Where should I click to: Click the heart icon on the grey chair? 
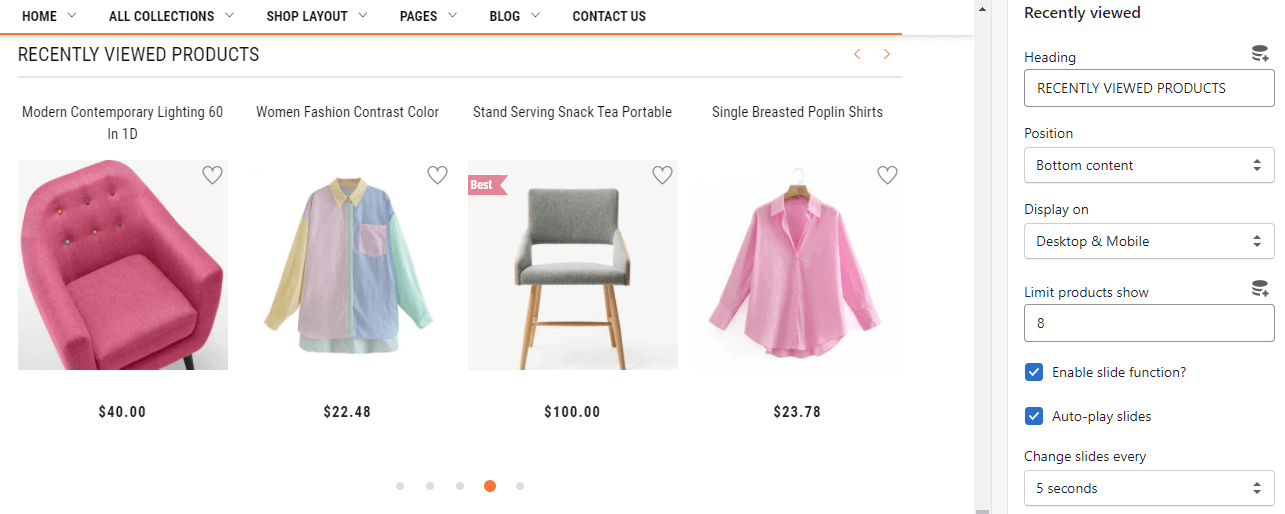tap(662, 175)
